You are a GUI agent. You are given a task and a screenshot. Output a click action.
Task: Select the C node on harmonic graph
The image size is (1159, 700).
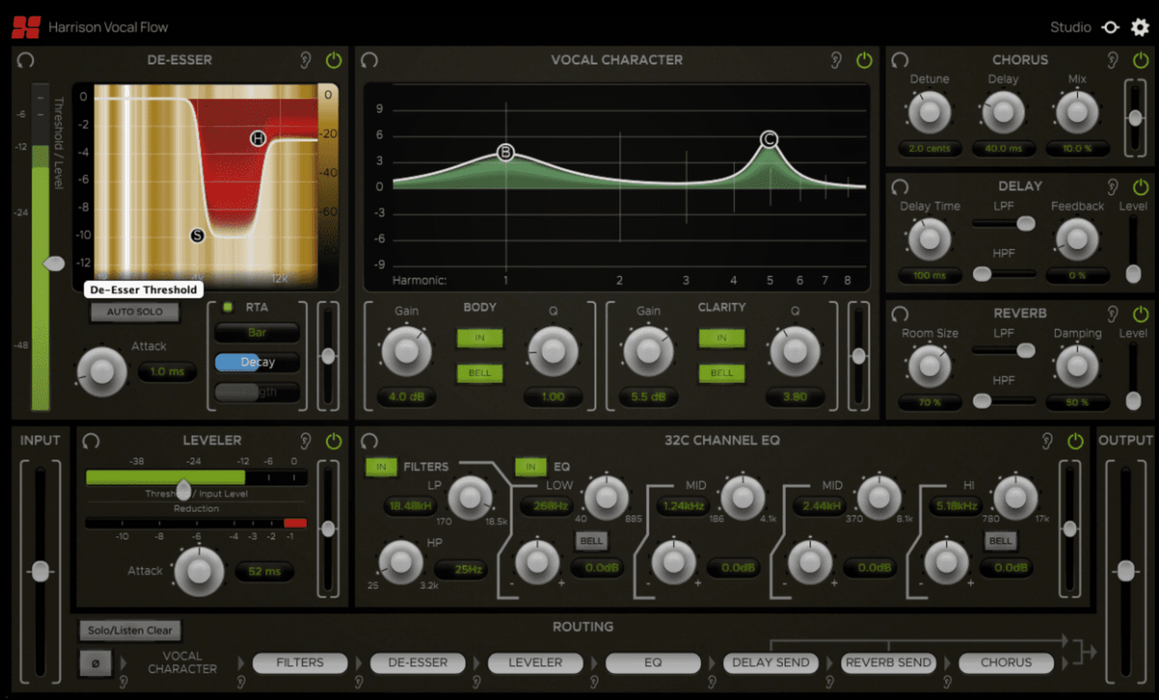click(x=769, y=139)
